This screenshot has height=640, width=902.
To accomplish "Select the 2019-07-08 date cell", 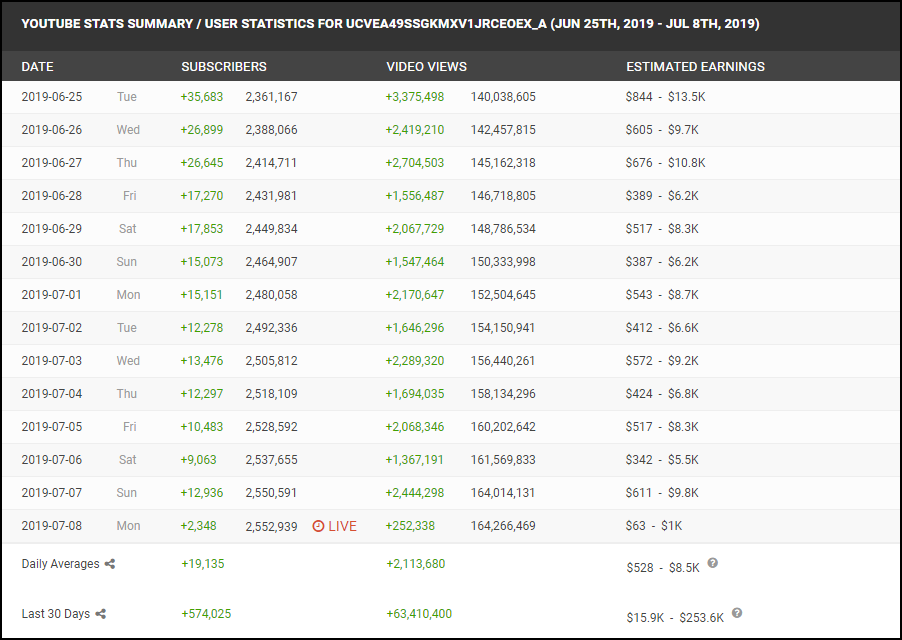I will [x=52, y=526].
